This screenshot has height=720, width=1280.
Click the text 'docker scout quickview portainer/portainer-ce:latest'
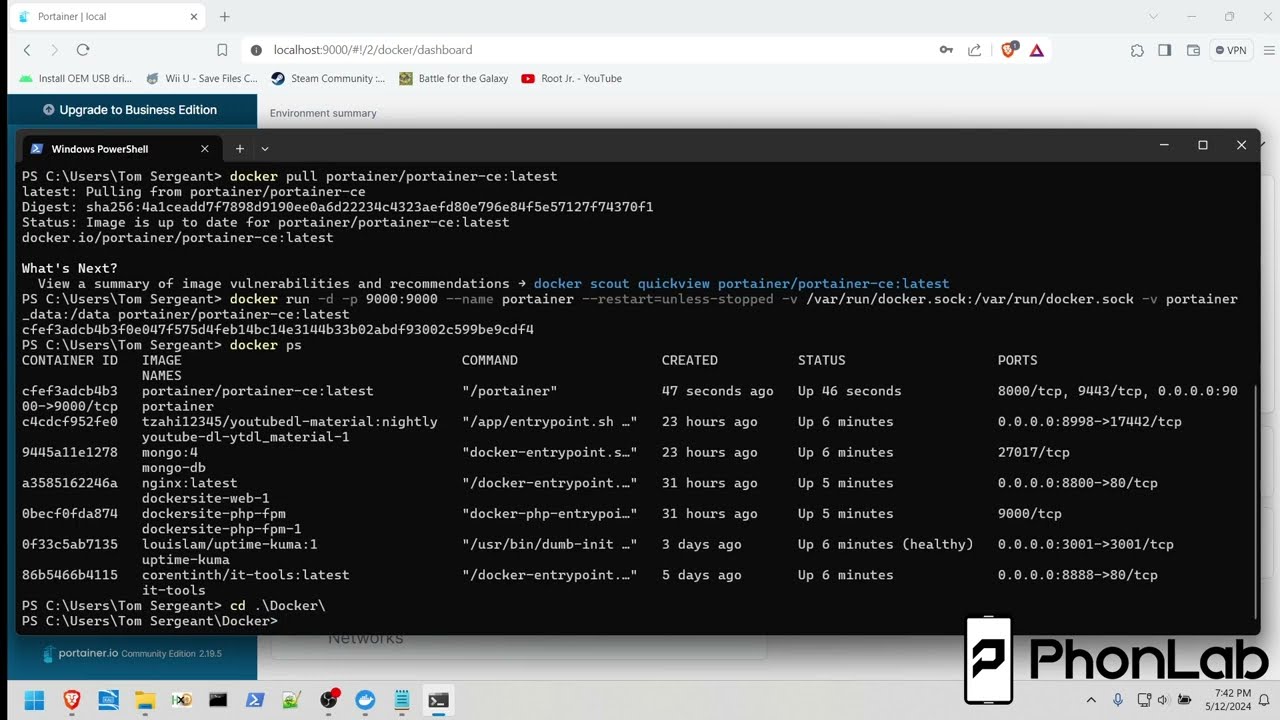point(741,284)
